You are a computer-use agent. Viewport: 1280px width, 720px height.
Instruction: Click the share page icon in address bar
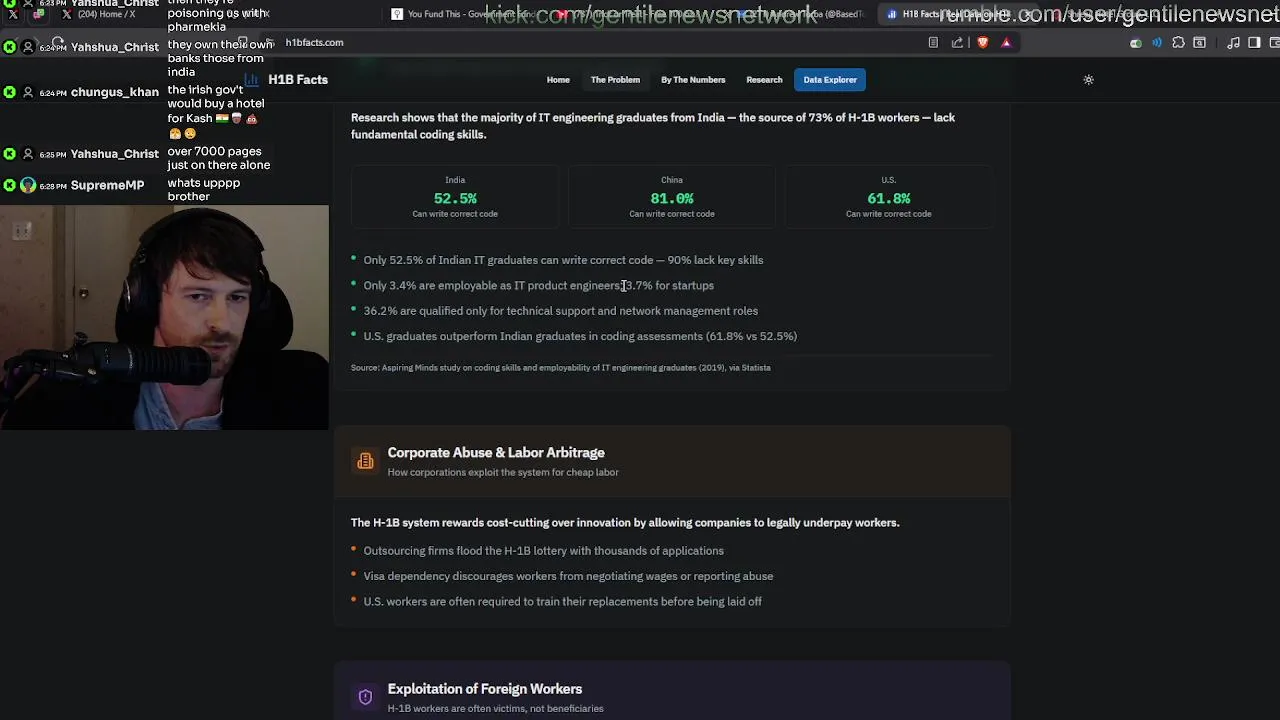(957, 43)
